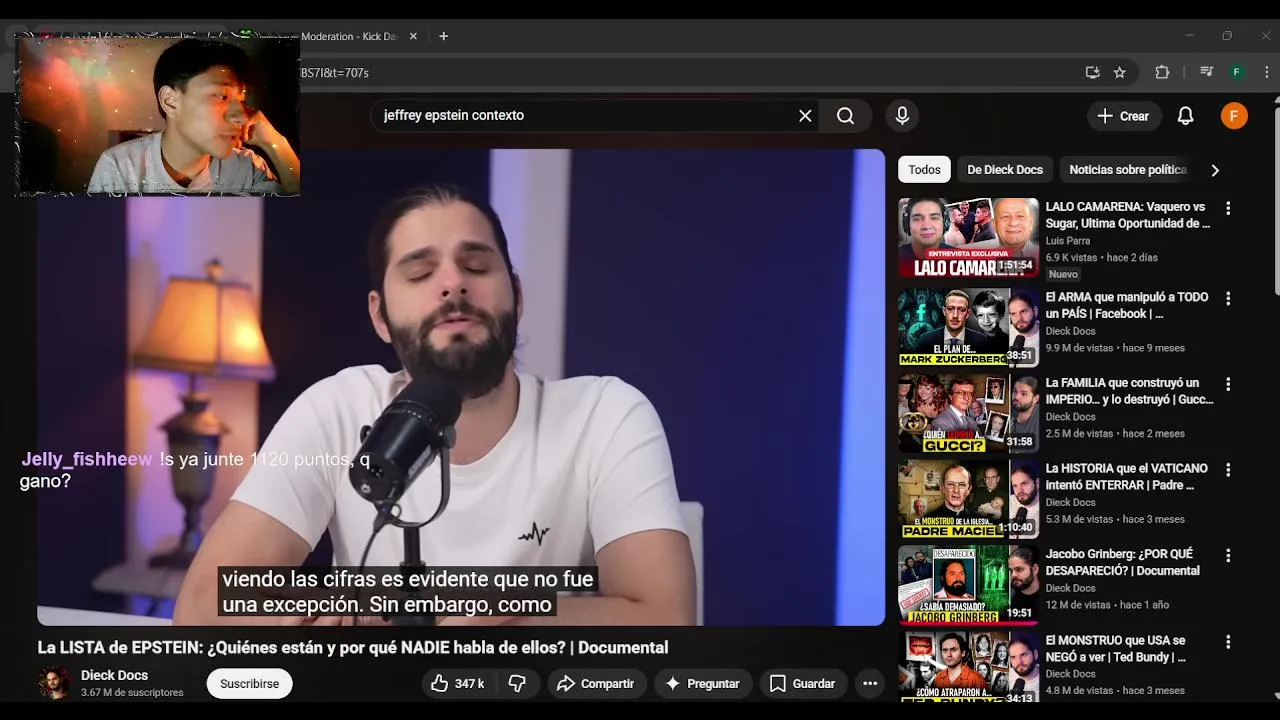
Task: Click the install app icon in address bar
Action: (1092, 72)
